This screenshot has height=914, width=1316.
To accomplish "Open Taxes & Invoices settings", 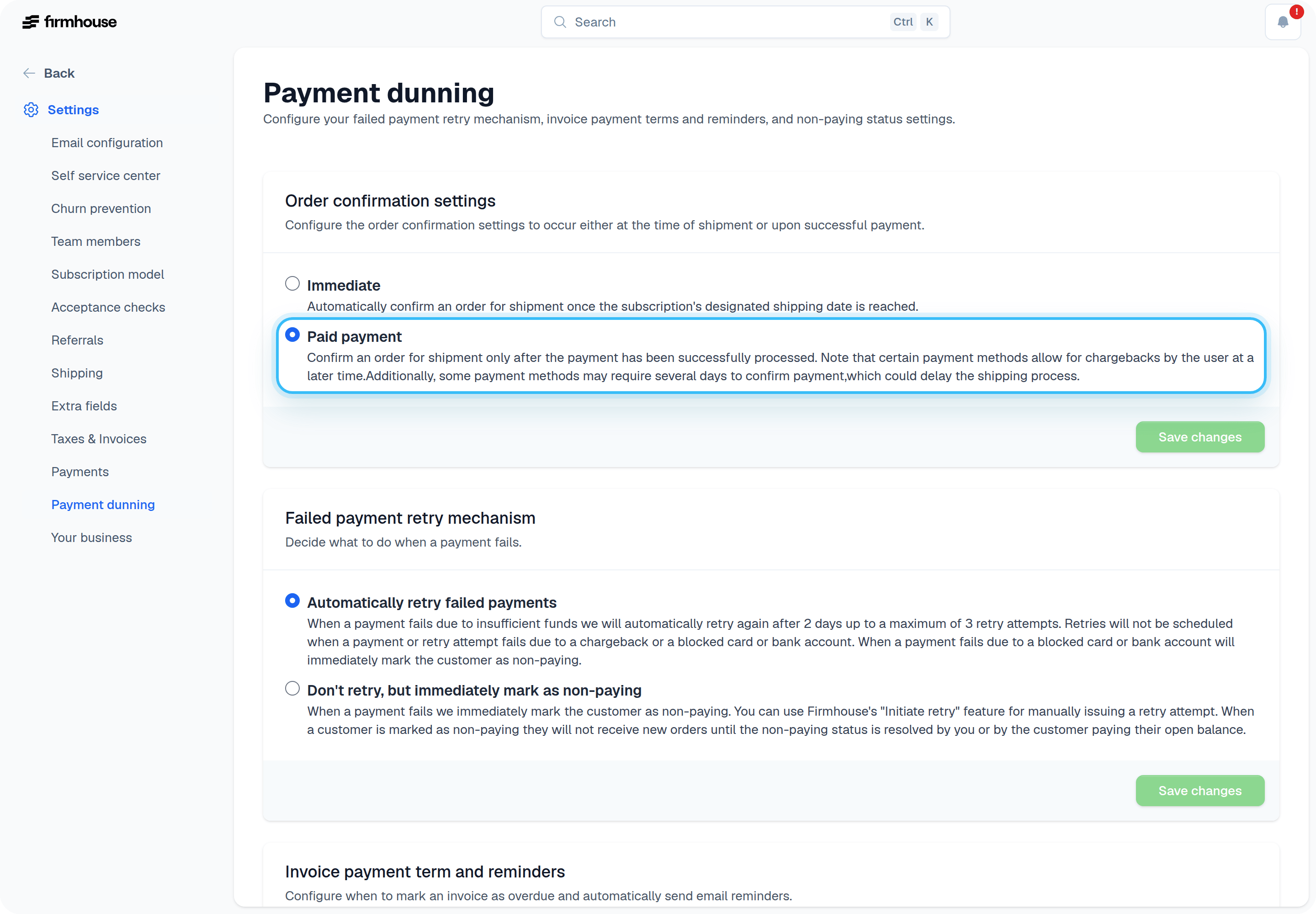I will pyautogui.click(x=99, y=439).
